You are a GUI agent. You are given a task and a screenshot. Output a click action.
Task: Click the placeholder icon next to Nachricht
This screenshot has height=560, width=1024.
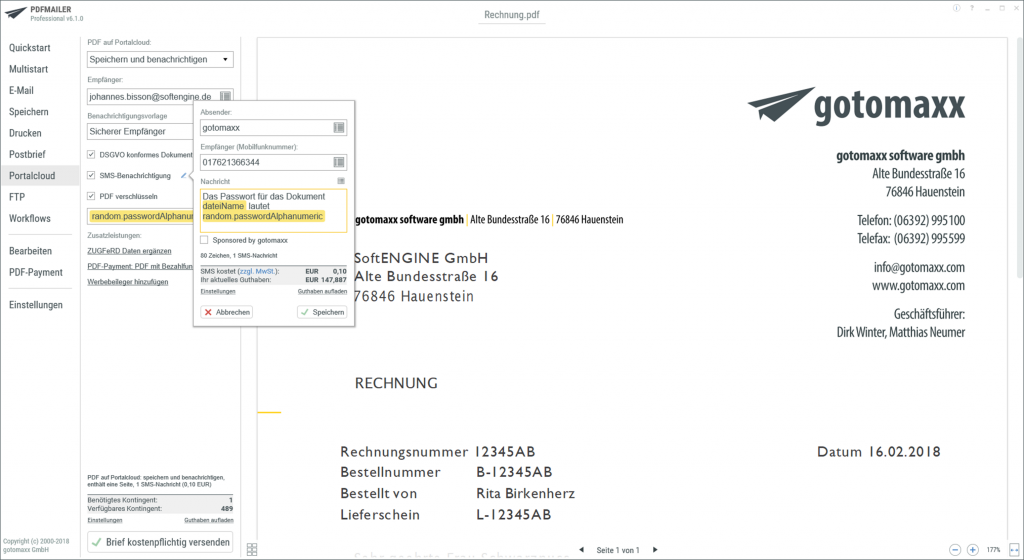pyautogui.click(x=340, y=181)
